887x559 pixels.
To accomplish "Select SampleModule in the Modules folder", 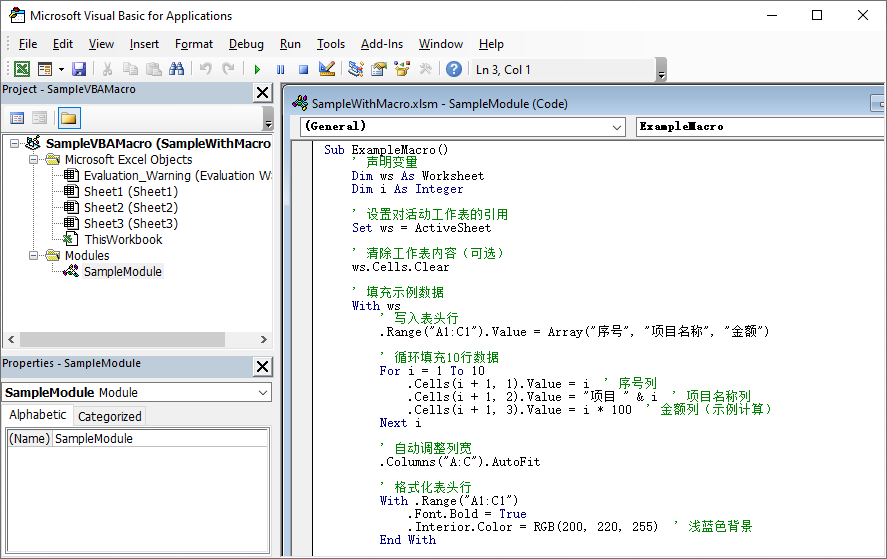I will [x=123, y=272].
